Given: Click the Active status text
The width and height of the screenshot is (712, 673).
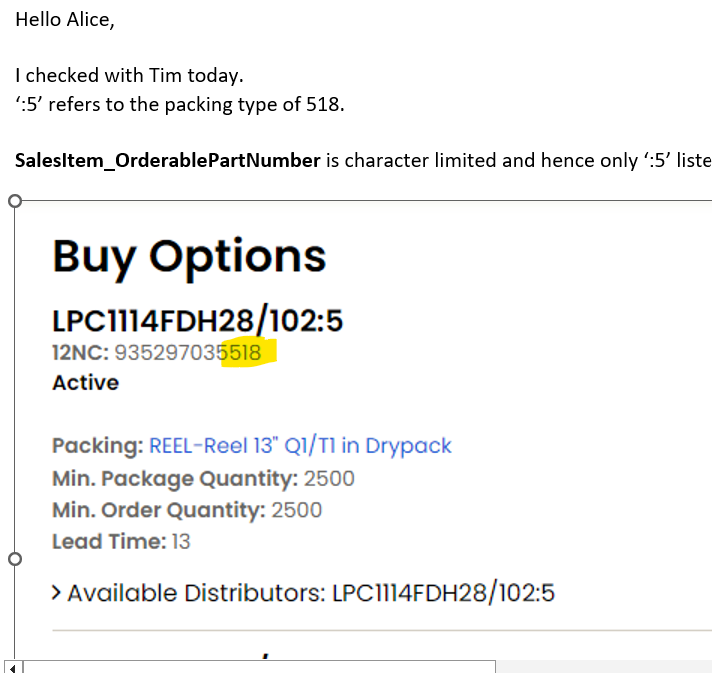Looking at the screenshot, I should 85,383.
